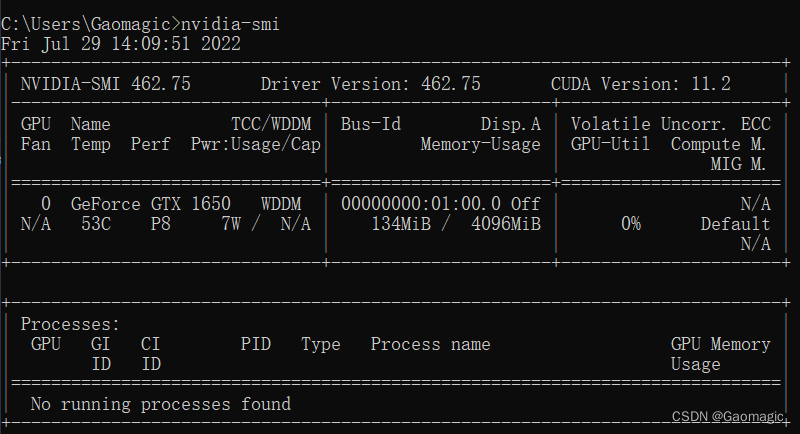
Task: Click the 'Process name' column header
Action: pos(430,344)
